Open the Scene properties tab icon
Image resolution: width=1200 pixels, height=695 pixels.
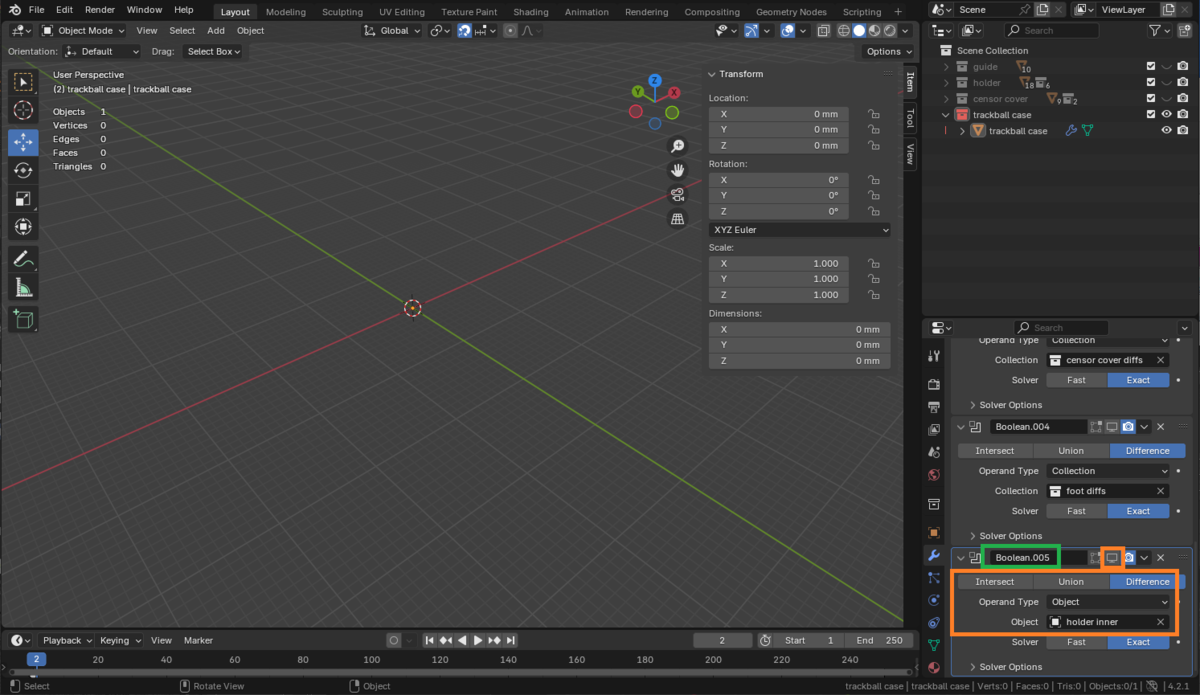click(x=934, y=453)
